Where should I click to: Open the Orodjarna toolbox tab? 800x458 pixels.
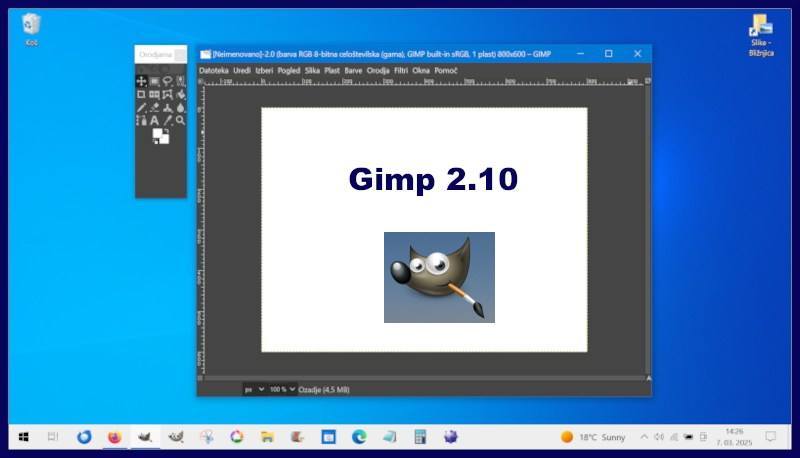pos(155,55)
